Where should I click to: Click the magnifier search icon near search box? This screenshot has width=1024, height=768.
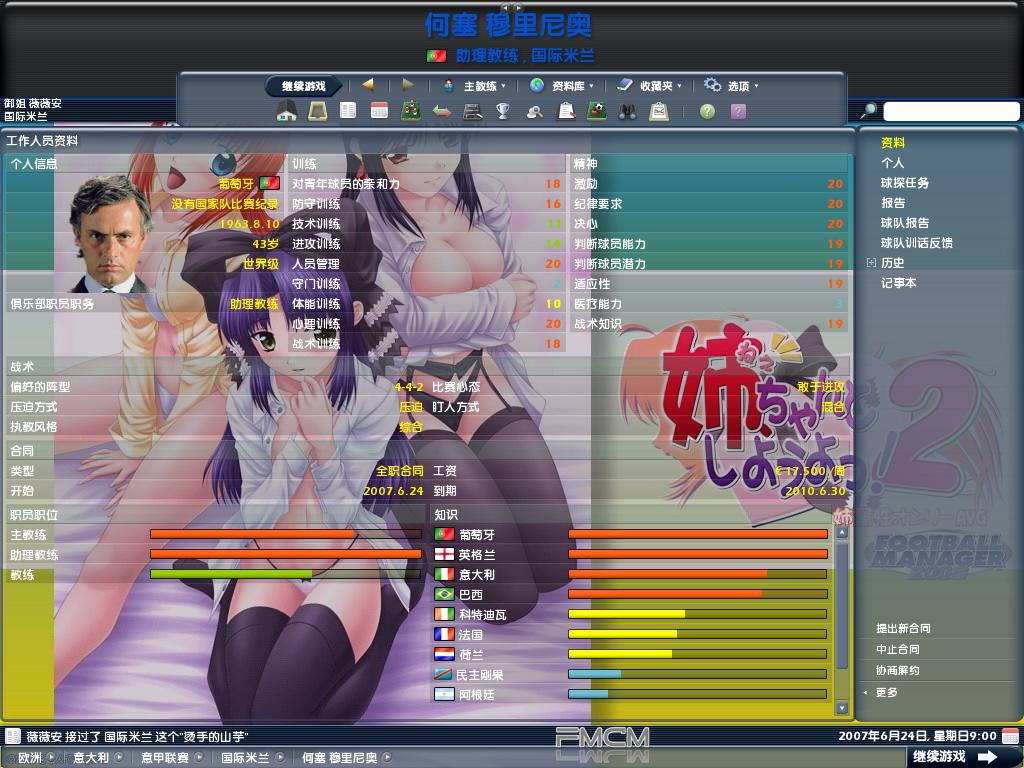click(x=868, y=111)
